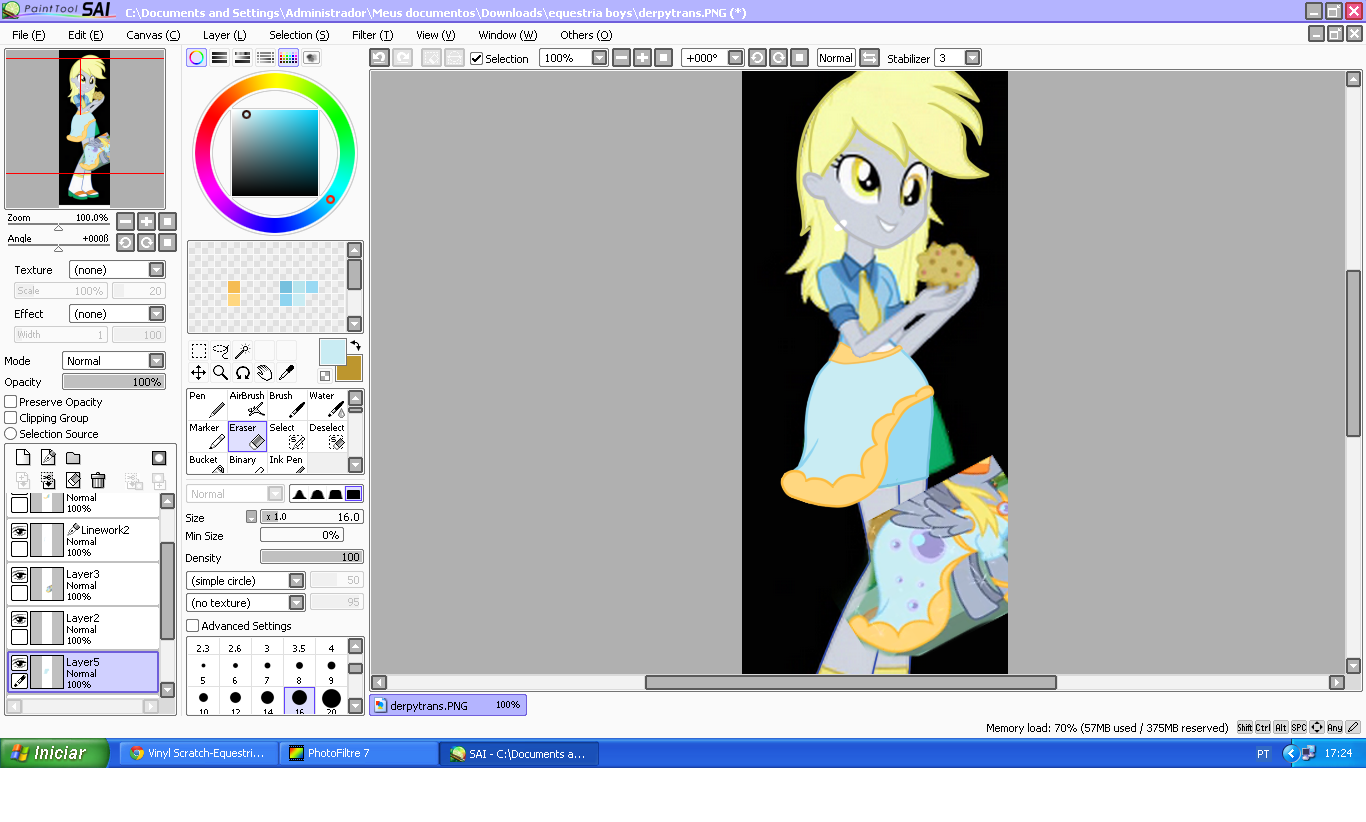Select the Brush tool
1366x822 pixels.
click(287, 404)
